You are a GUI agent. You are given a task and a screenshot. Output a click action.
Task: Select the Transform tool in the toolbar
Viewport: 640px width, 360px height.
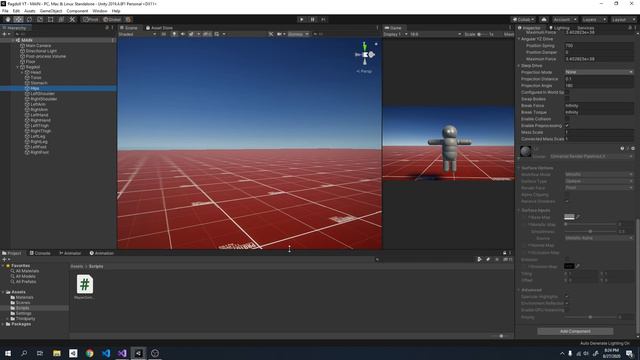[61, 19]
